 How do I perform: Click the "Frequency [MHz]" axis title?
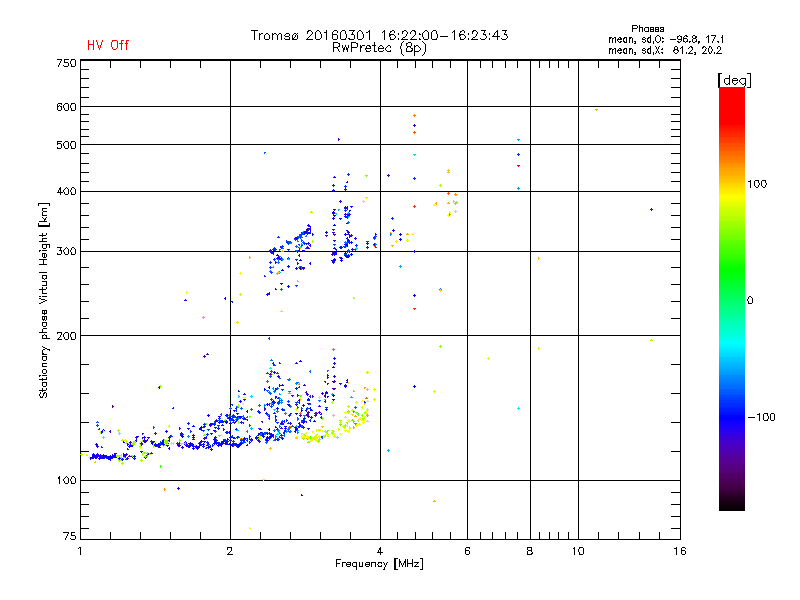point(379,564)
